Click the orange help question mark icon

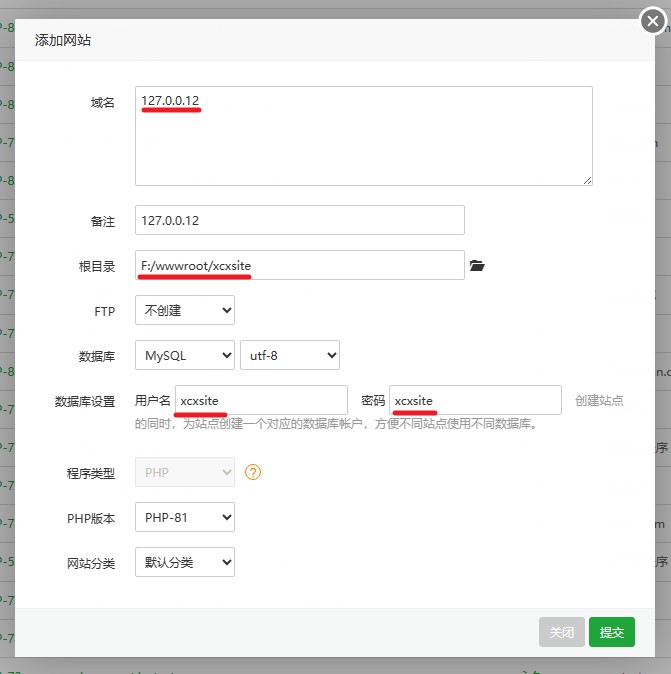pyautogui.click(x=253, y=472)
